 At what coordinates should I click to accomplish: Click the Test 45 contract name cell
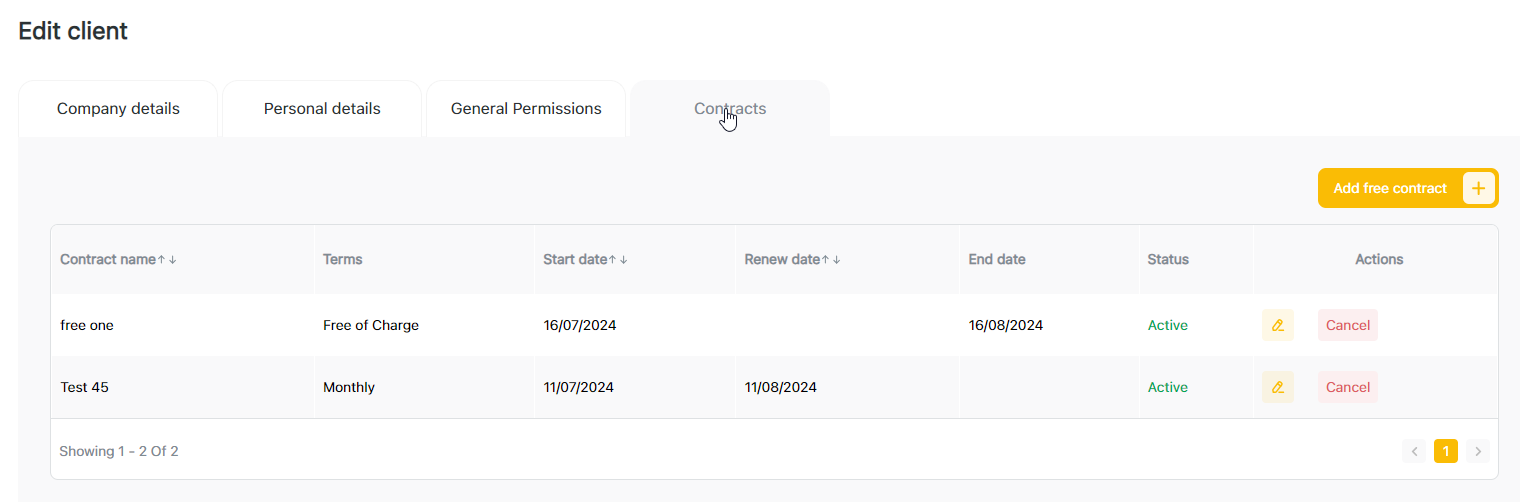tap(85, 387)
